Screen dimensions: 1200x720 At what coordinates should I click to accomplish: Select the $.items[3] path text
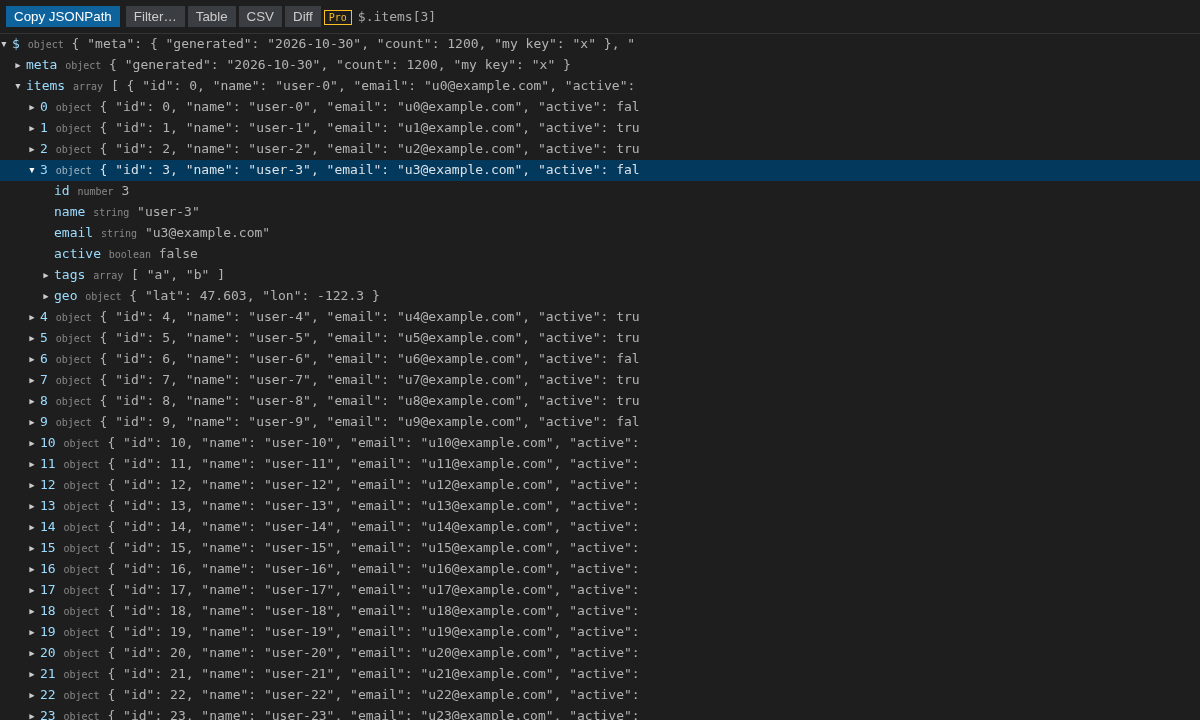pos(397,17)
